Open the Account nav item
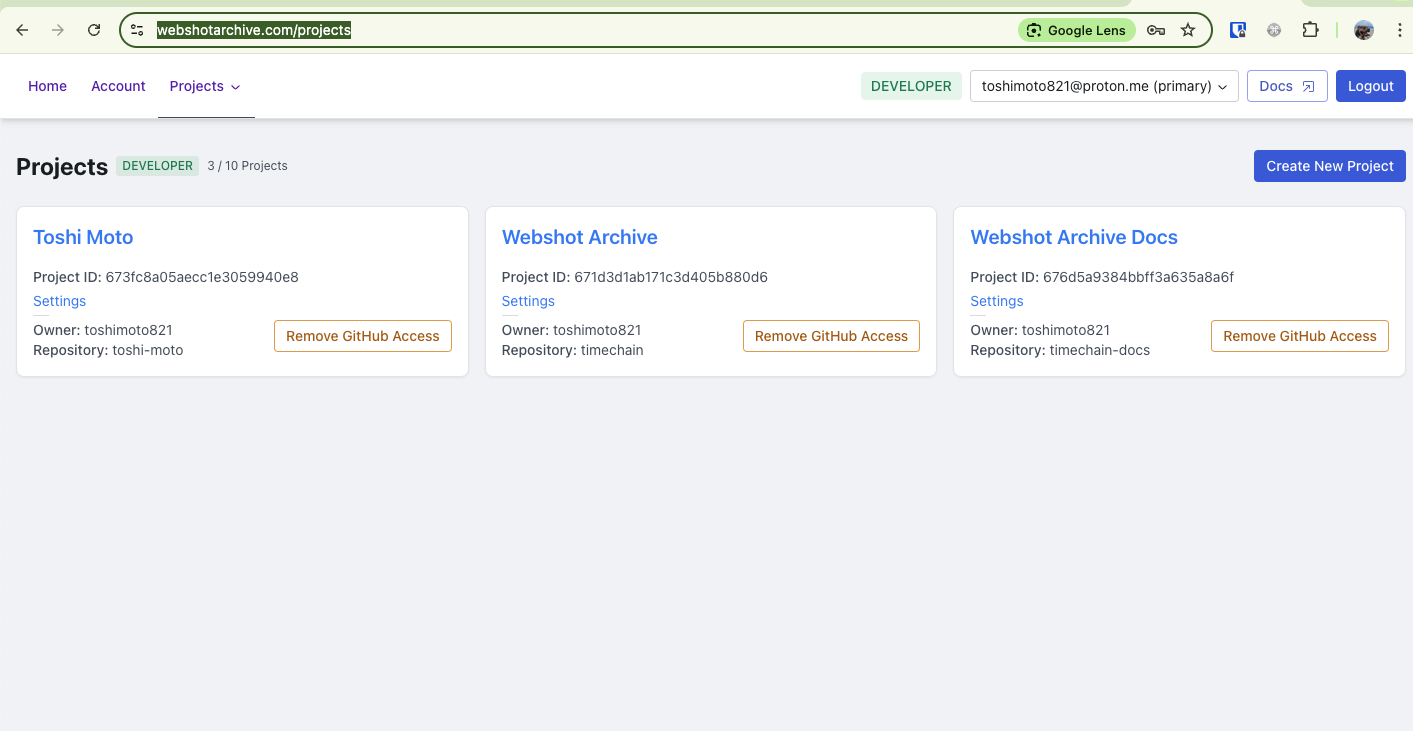The height and width of the screenshot is (731, 1413). coord(118,86)
